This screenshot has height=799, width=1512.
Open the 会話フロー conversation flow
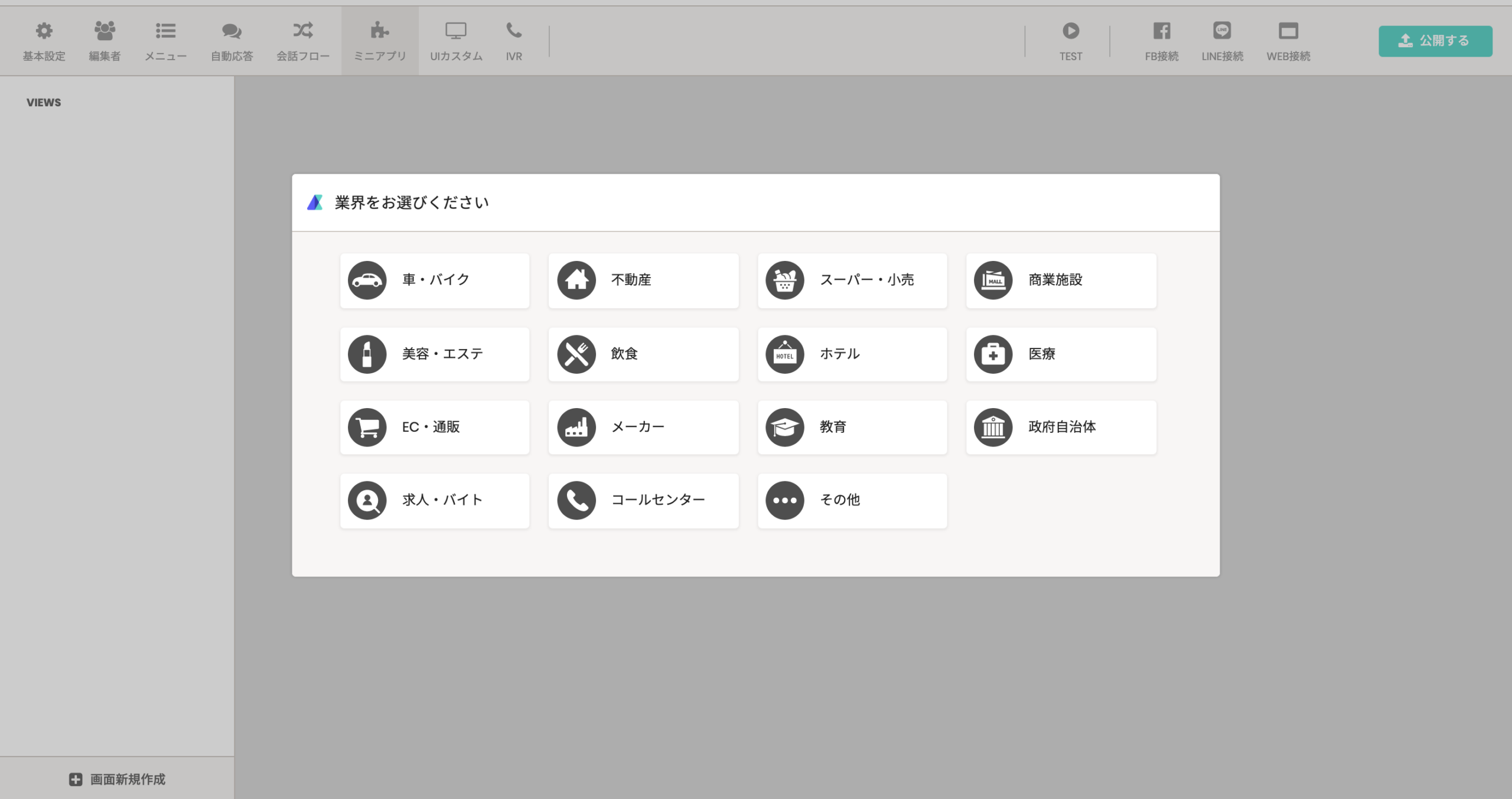(x=303, y=41)
